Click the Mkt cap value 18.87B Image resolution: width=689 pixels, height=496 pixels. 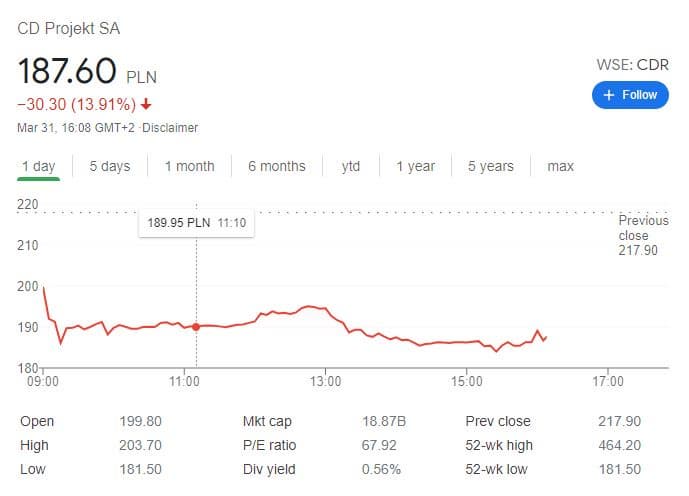click(381, 421)
